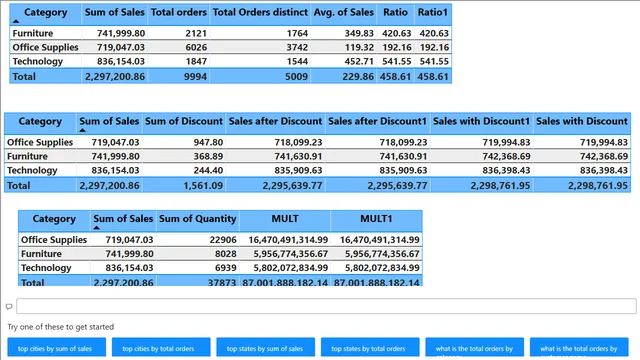Click value 3742 in Total Orders distinct column
This screenshot has height=360, width=640.
[x=297, y=47]
